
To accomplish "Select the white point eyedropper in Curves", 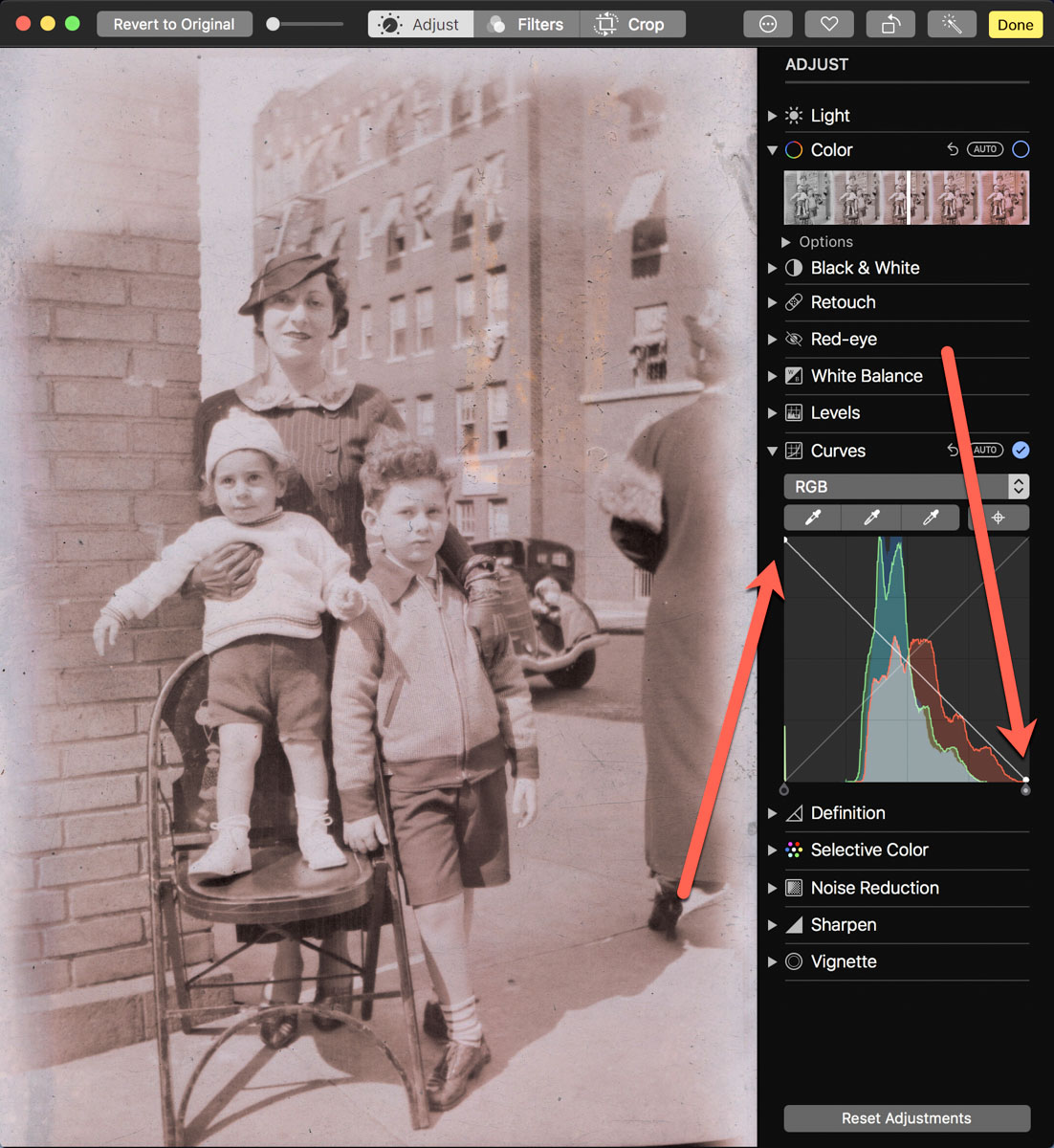I will 930,518.
